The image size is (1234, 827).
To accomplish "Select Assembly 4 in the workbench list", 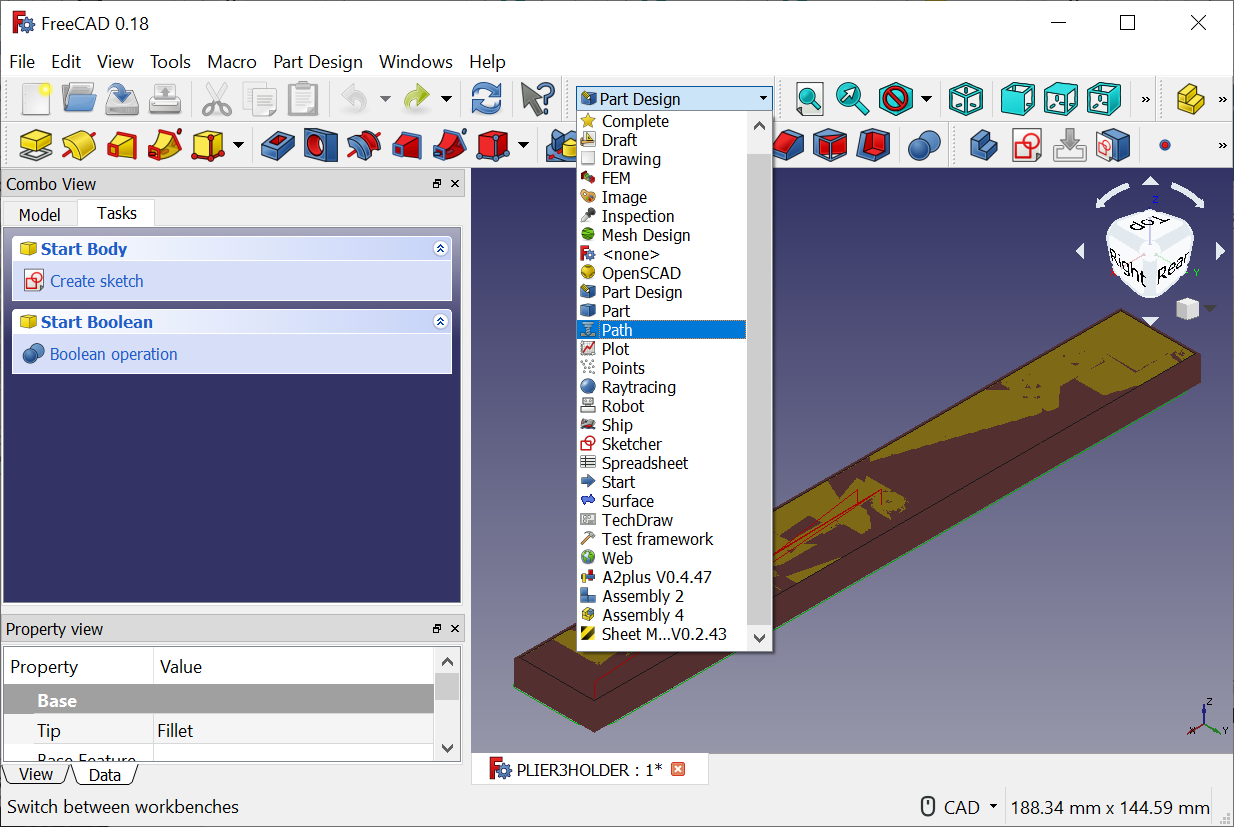I will pyautogui.click(x=661, y=615).
